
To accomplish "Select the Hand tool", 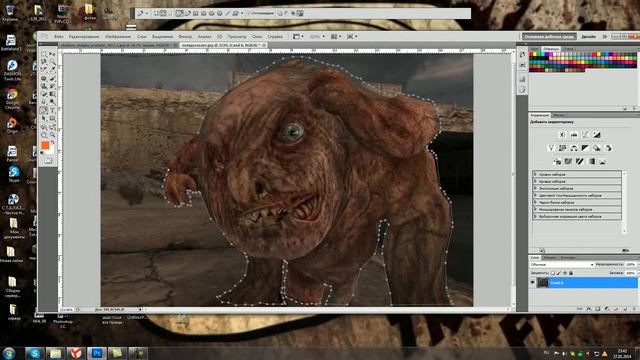I will click(x=44, y=134).
